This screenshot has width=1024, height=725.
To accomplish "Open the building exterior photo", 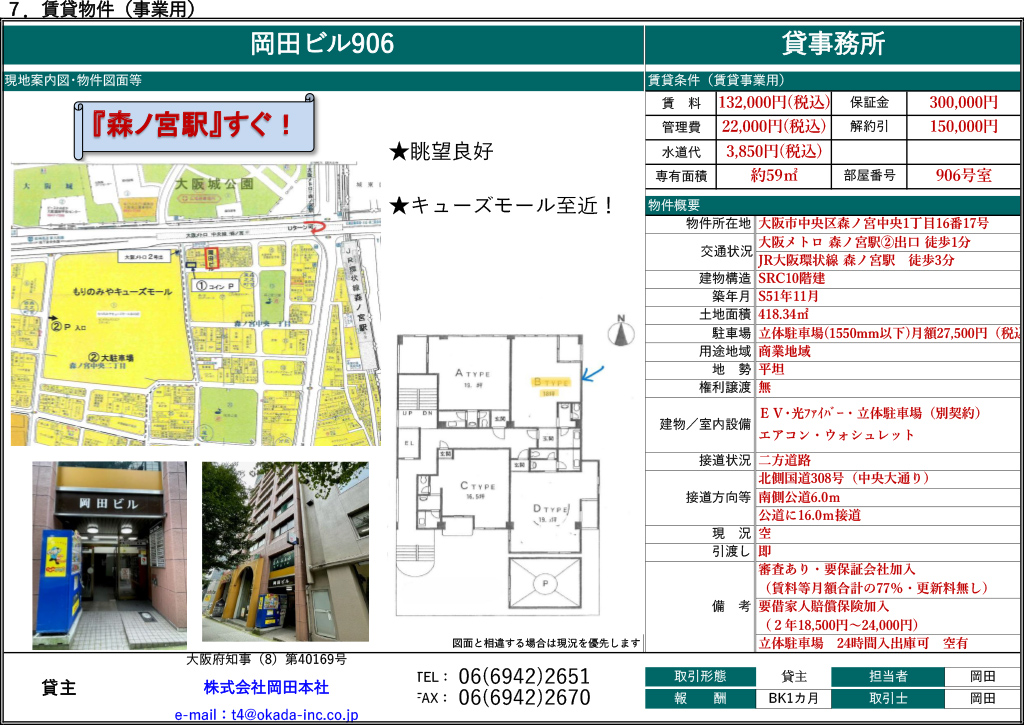I will 285,550.
